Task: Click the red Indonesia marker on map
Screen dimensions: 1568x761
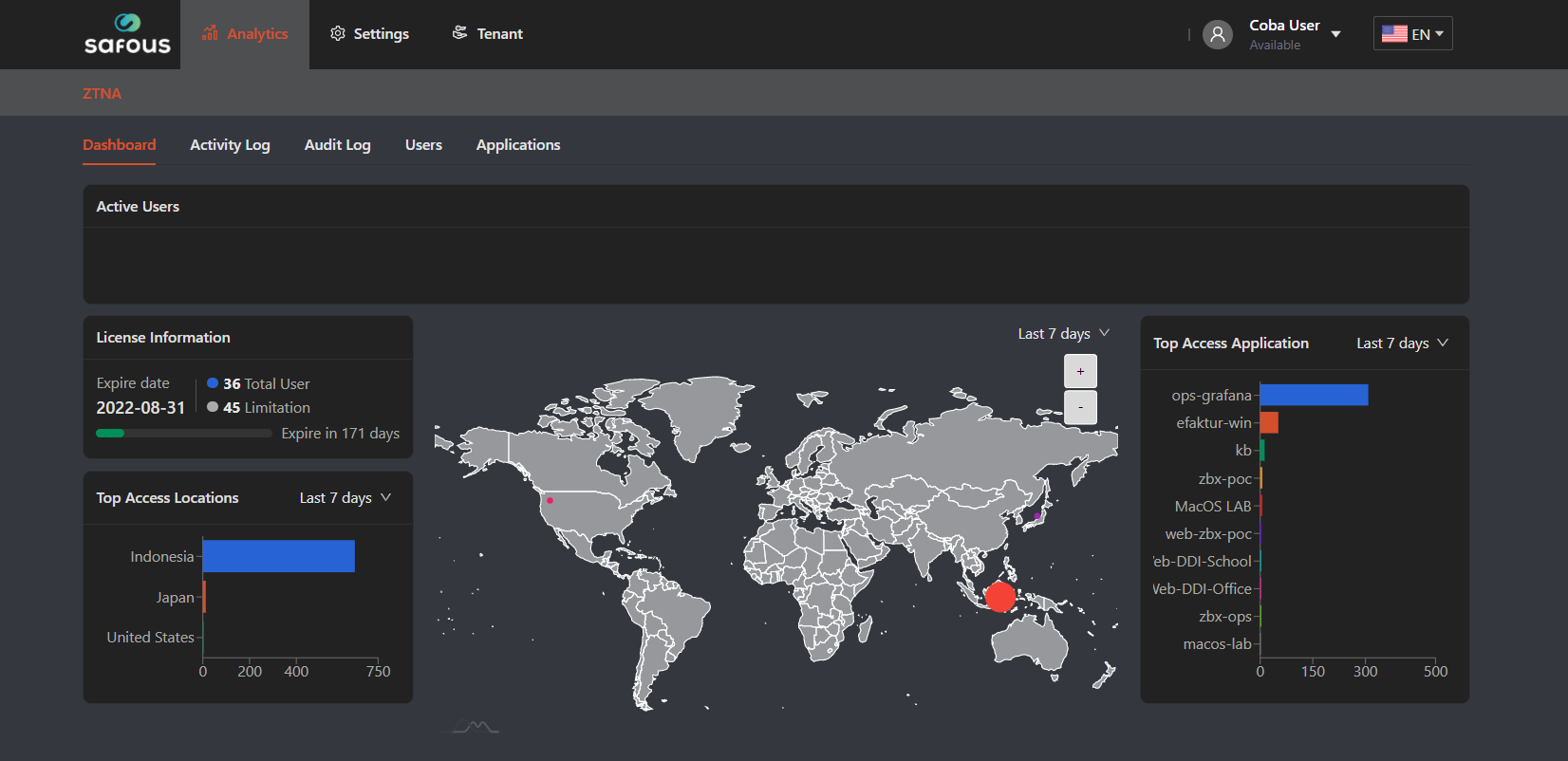Action: [999, 597]
